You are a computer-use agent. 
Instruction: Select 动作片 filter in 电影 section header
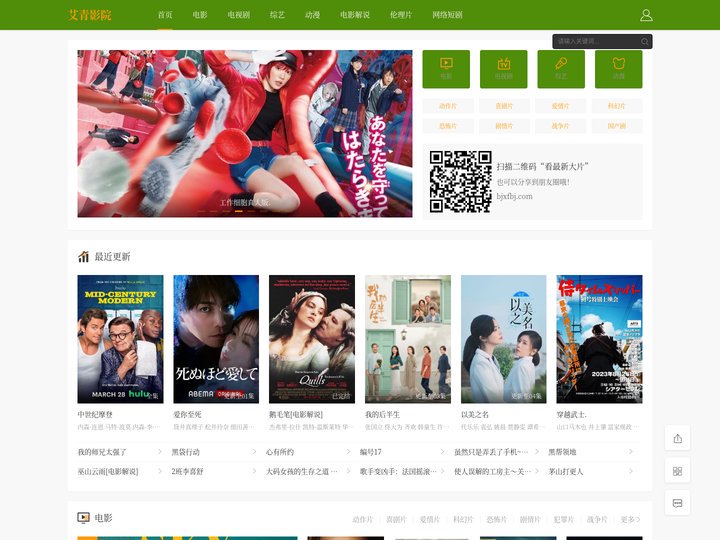pyautogui.click(x=363, y=519)
